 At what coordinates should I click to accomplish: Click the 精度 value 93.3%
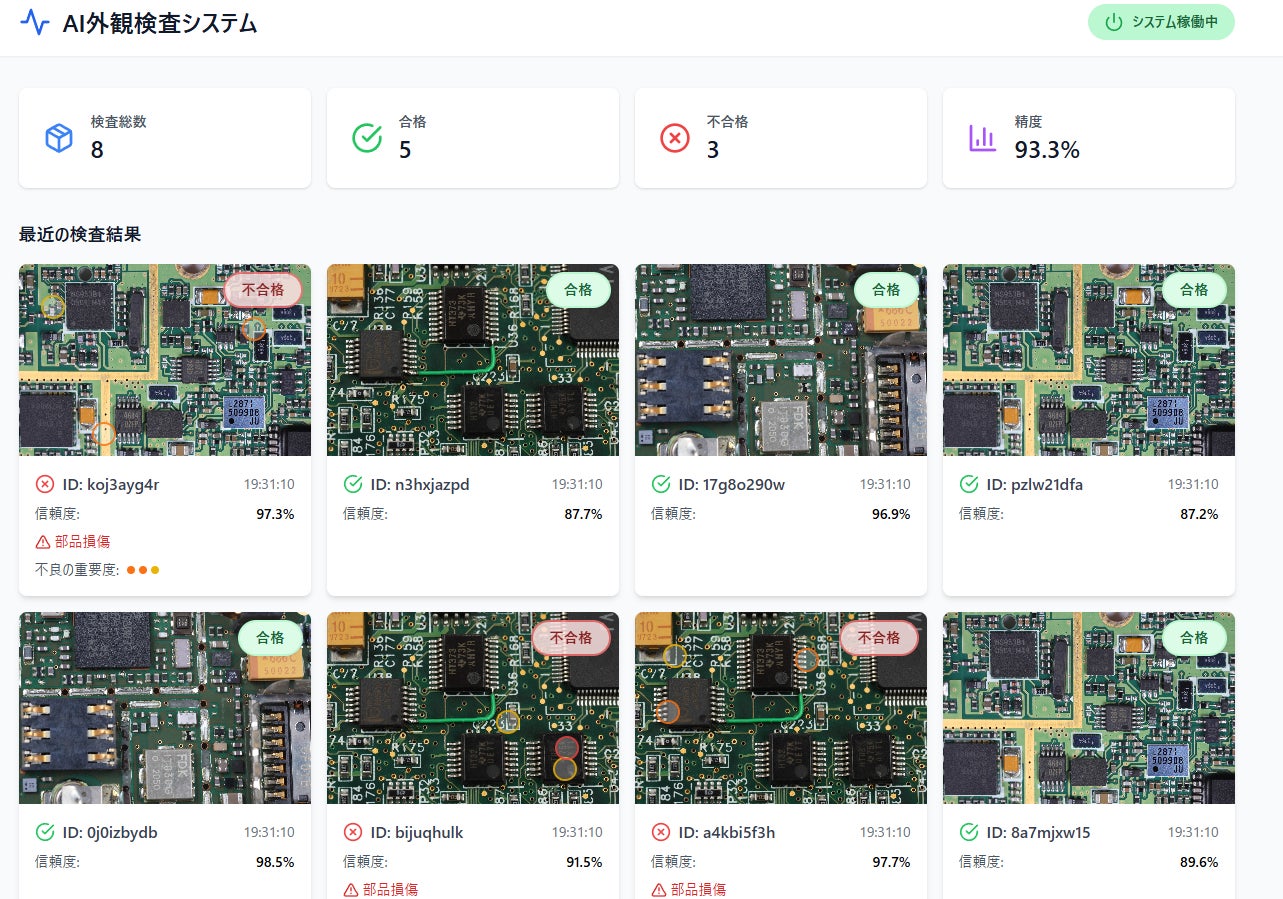(1047, 150)
